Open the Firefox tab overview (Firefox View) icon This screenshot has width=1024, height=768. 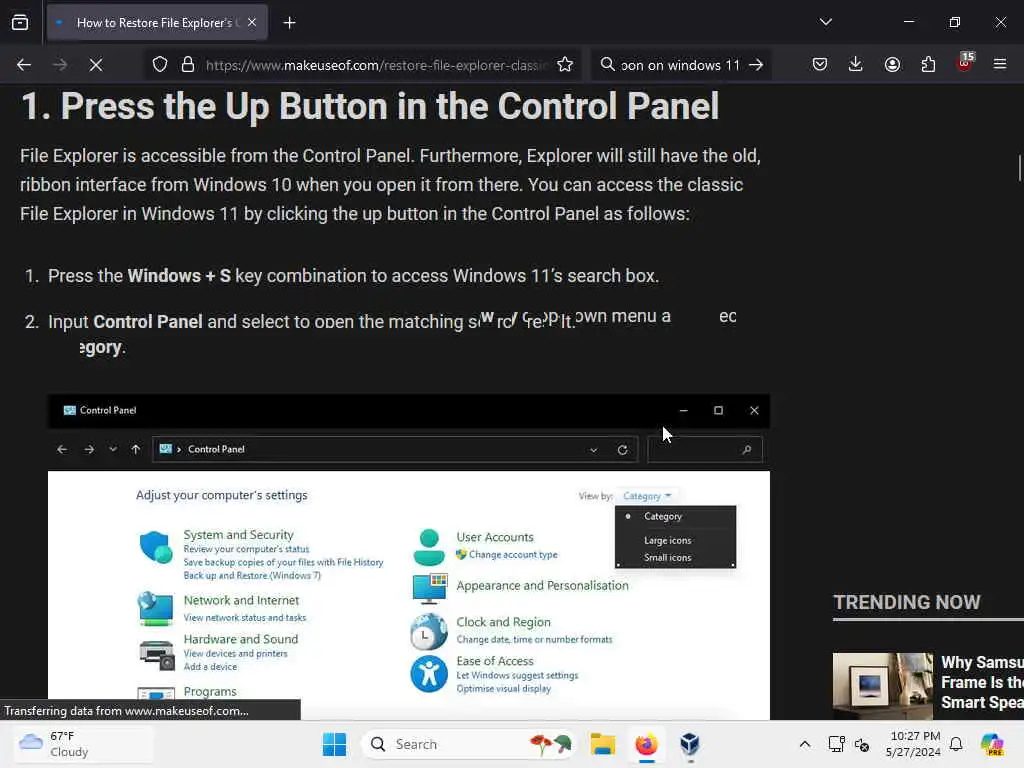coord(20,22)
